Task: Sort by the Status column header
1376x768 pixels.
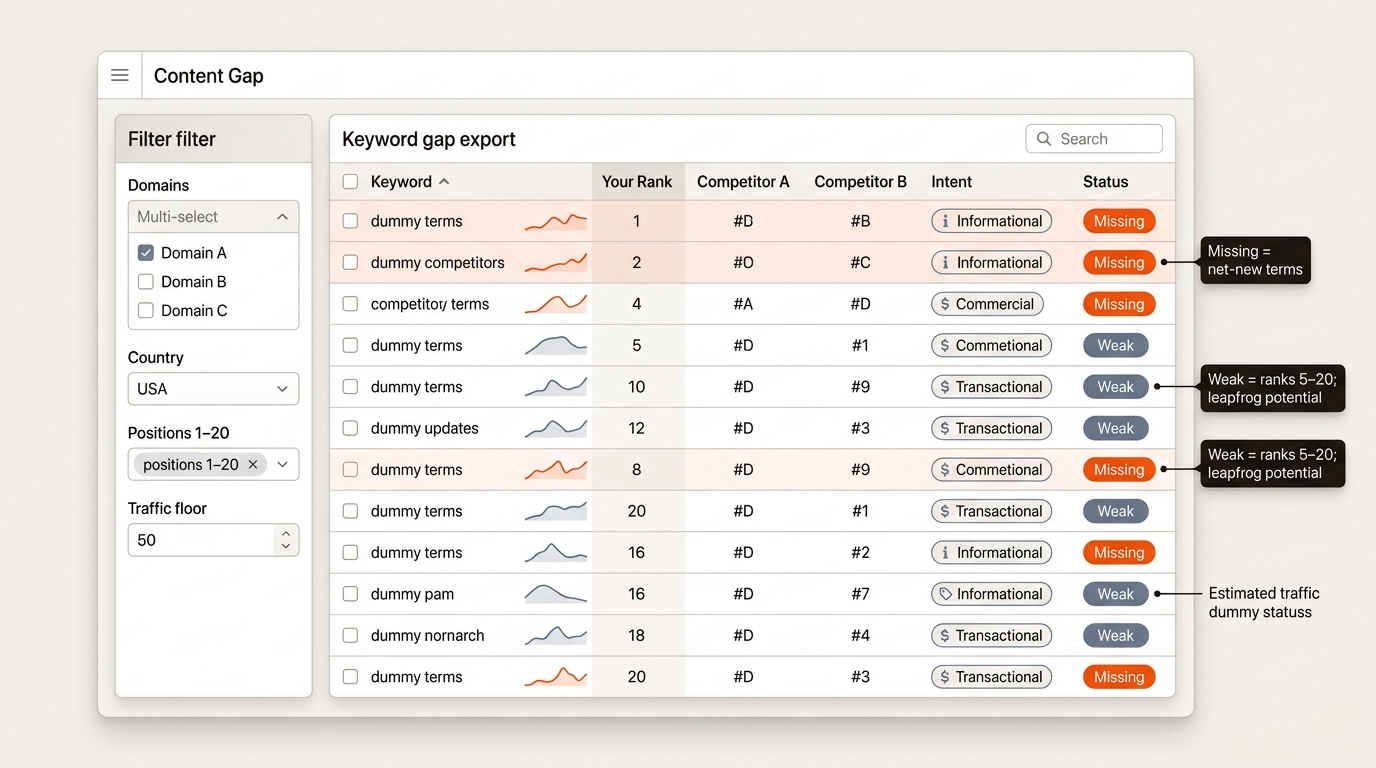Action: [x=1105, y=182]
